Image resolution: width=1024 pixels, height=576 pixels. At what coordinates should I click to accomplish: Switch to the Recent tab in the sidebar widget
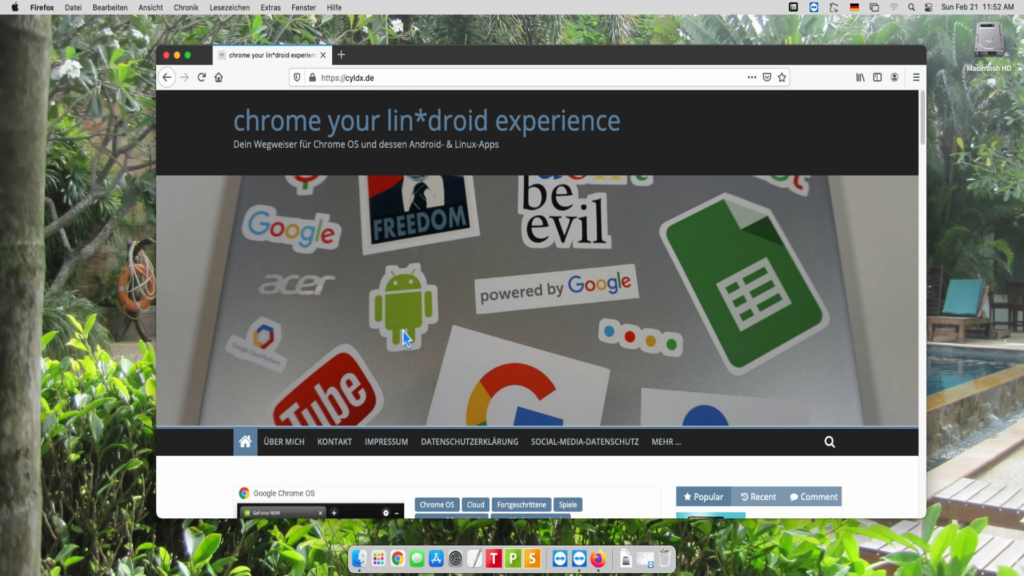tap(758, 496)
